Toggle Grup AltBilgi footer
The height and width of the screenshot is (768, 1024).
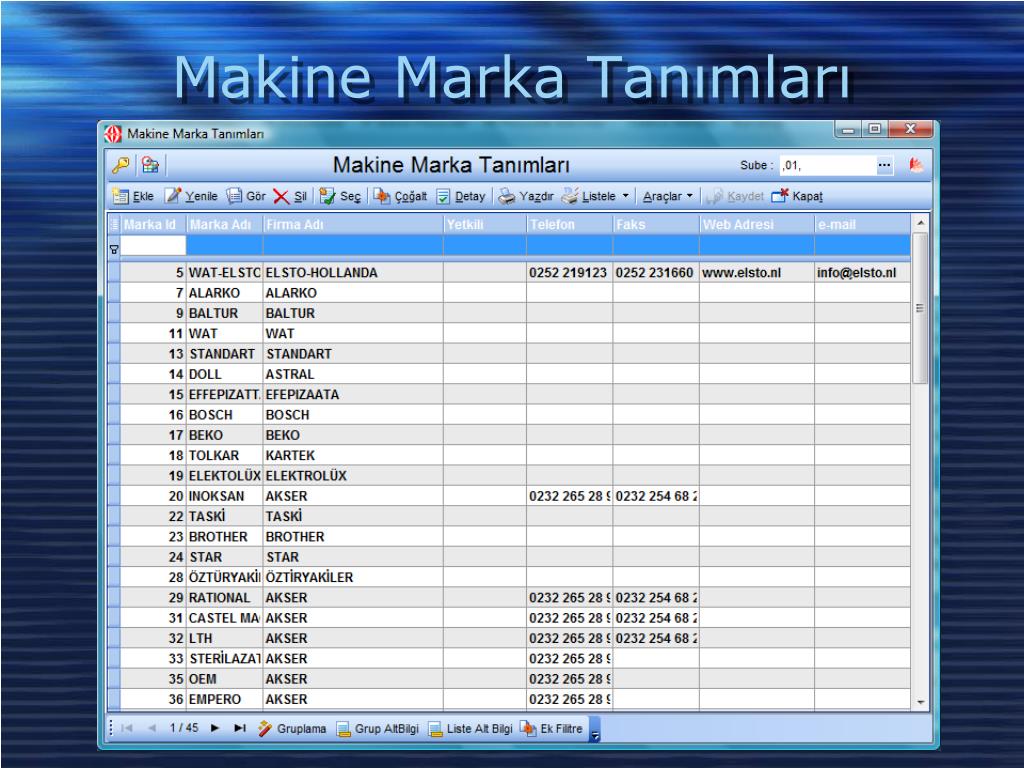(377, 728)
